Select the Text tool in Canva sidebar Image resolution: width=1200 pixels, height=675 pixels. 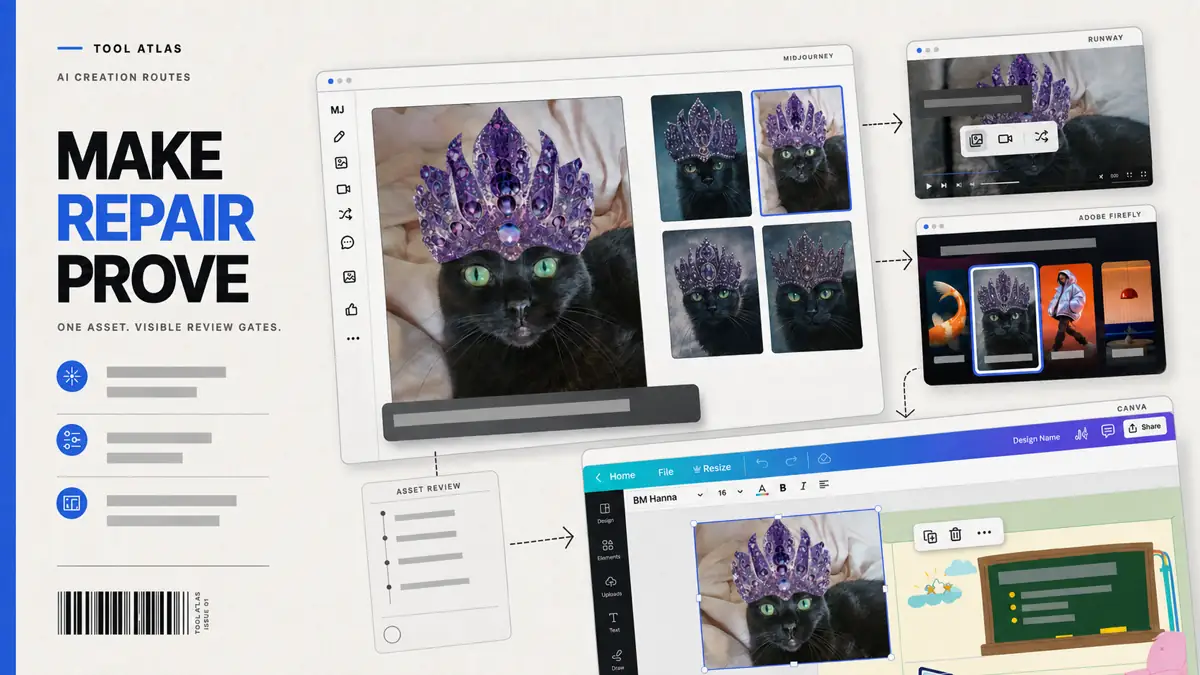click(x=614, y=622)
